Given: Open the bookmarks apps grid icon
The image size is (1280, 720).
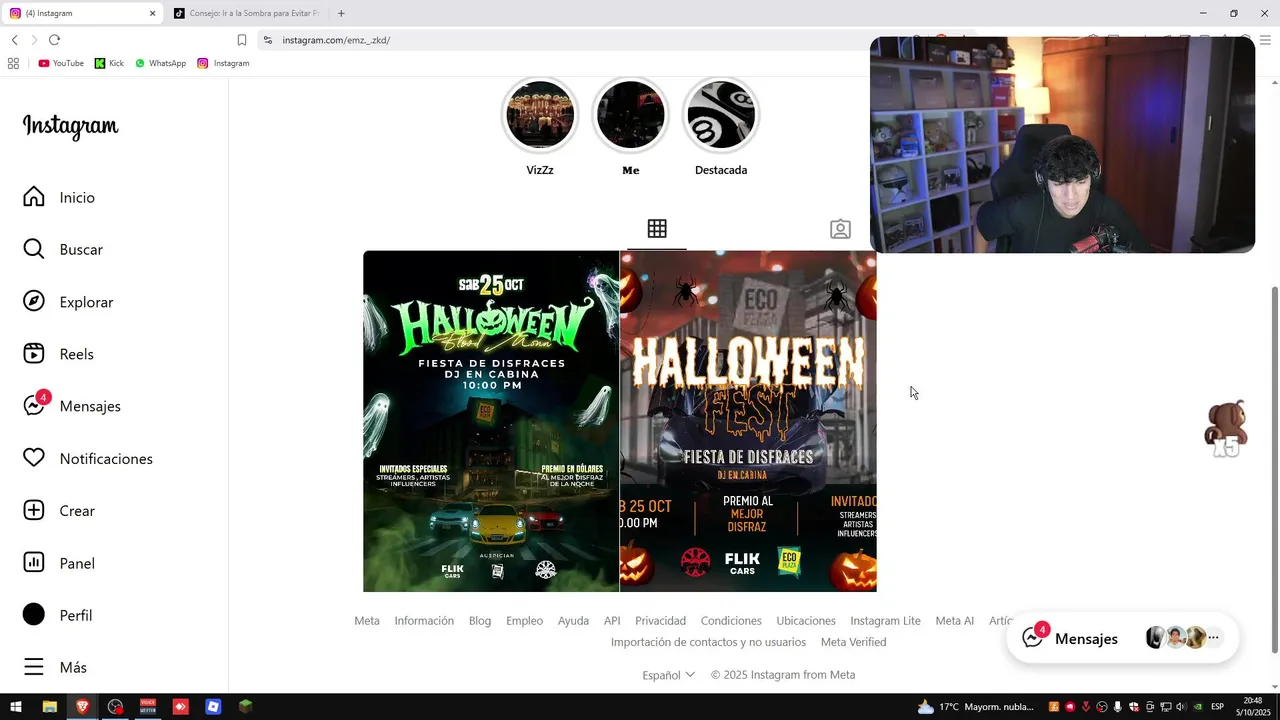Looking at the screenshot, I should (x=13, y=63).
